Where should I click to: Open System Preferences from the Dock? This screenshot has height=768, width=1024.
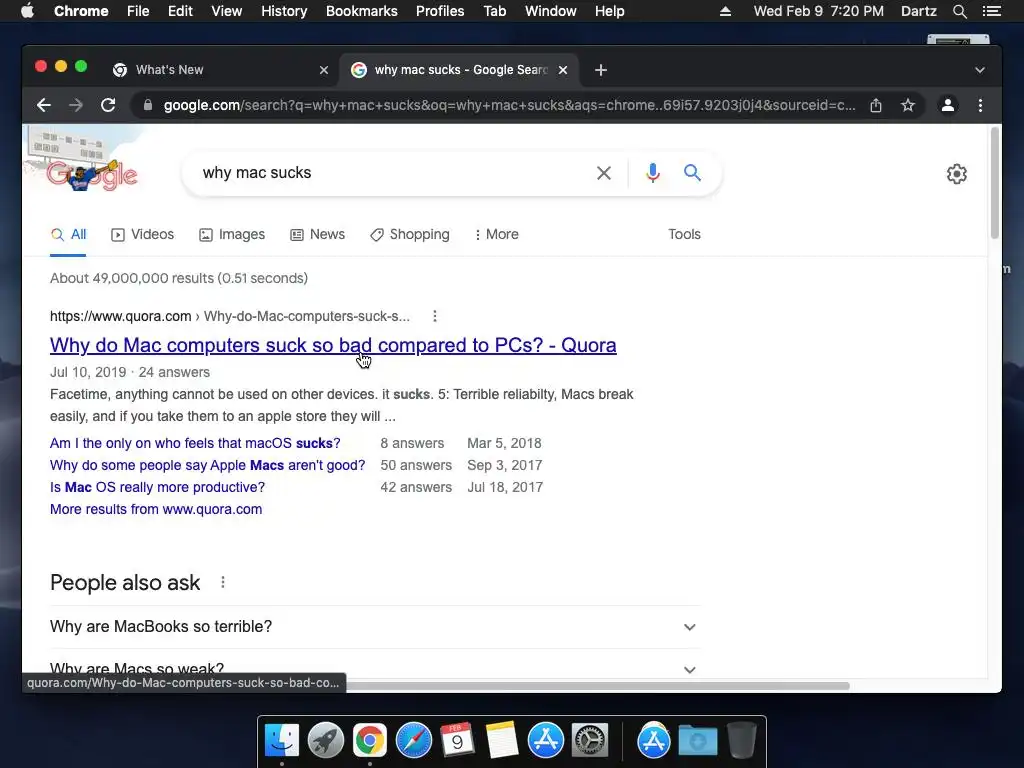tap(590, 741)
